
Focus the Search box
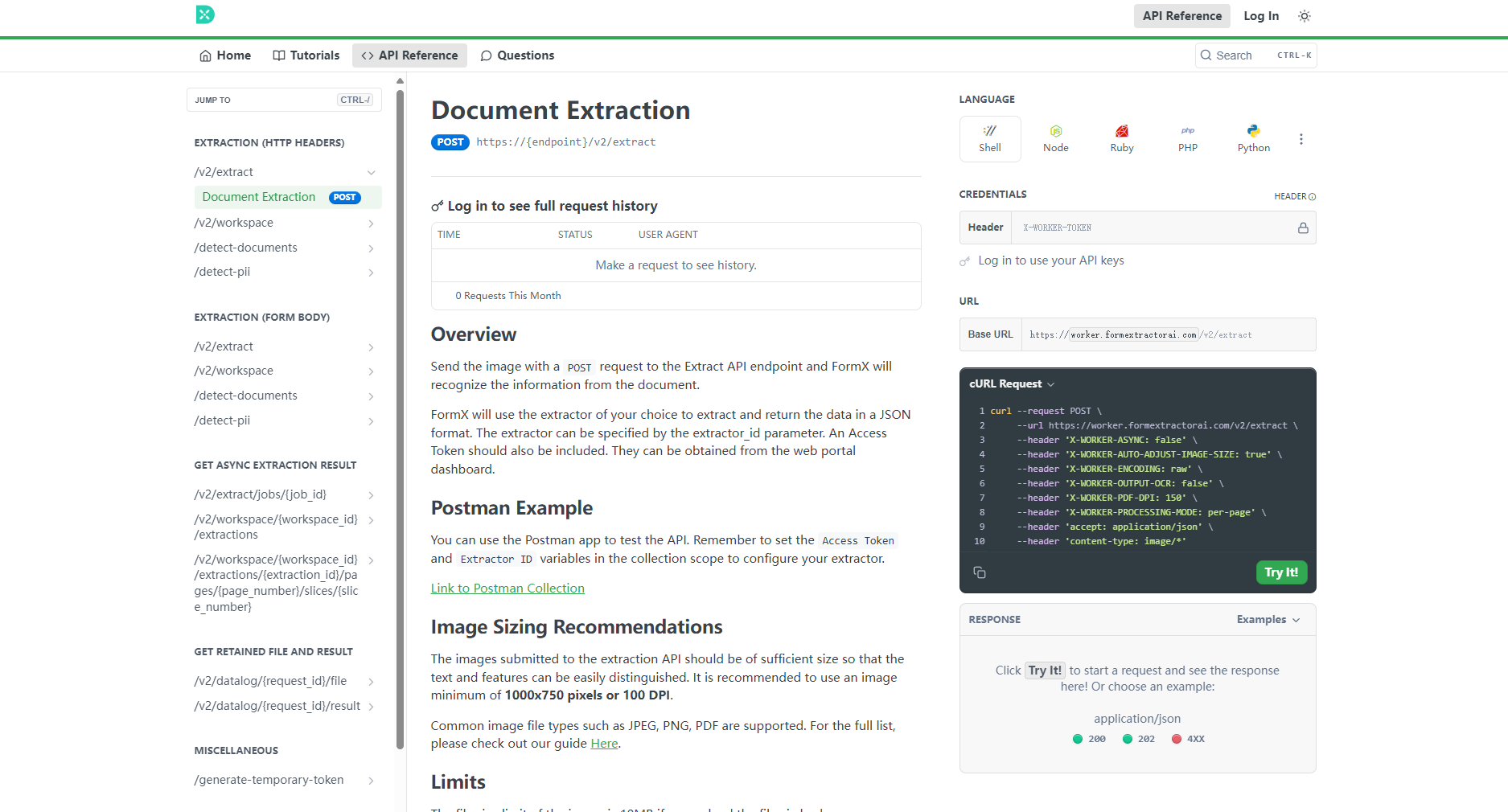coord(1255,55)
